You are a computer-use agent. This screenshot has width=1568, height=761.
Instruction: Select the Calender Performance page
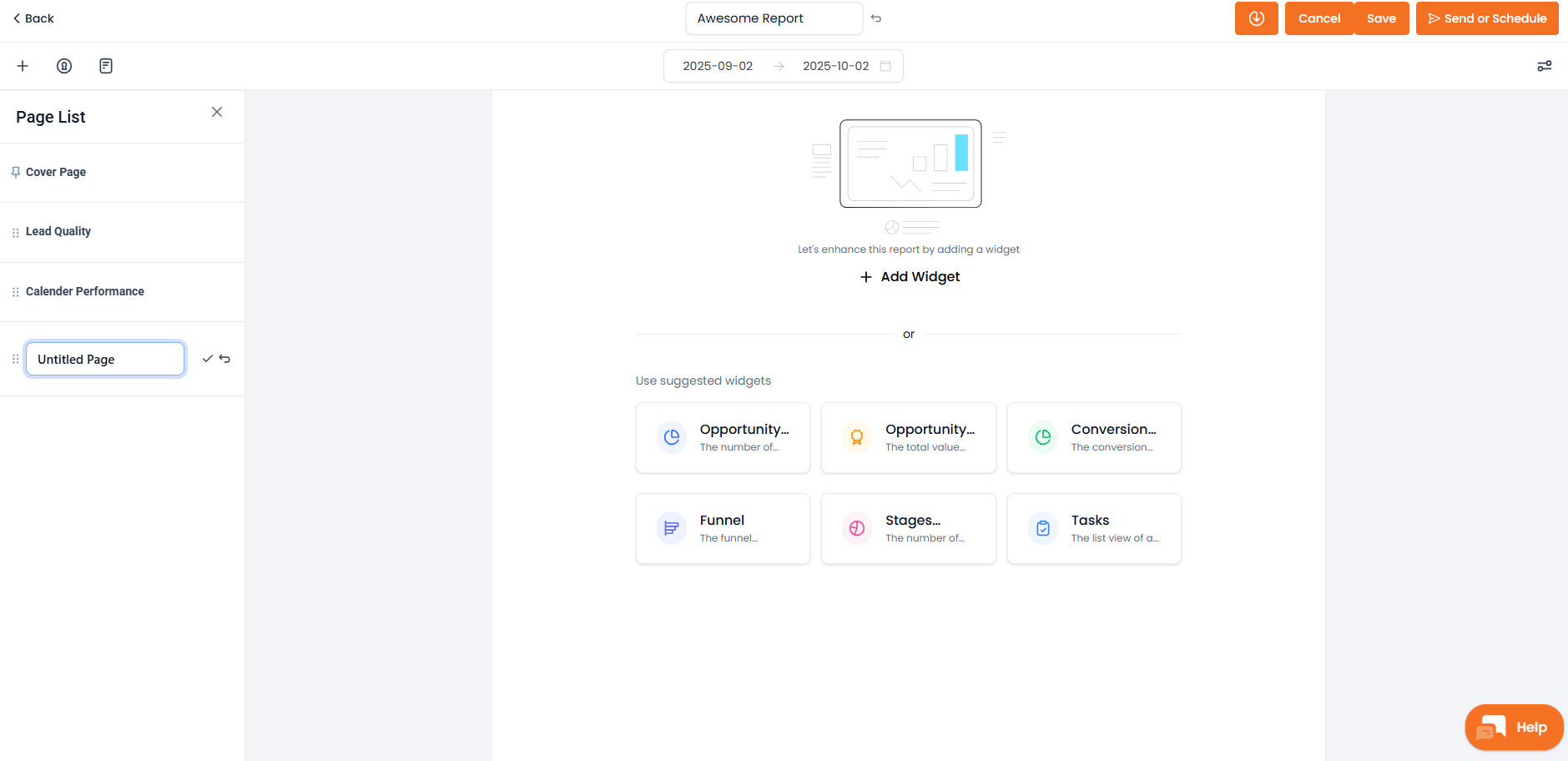tap(85, 291)
